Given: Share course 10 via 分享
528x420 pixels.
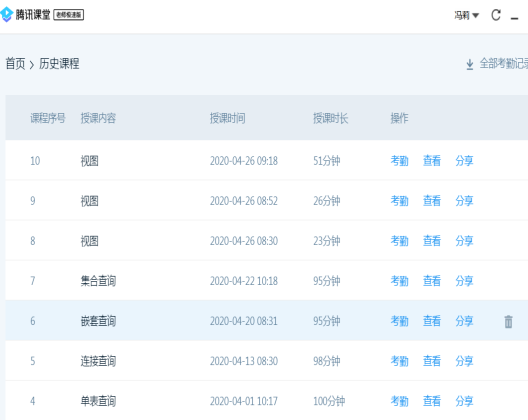Looking at the screenshot, I should point(464,161).
